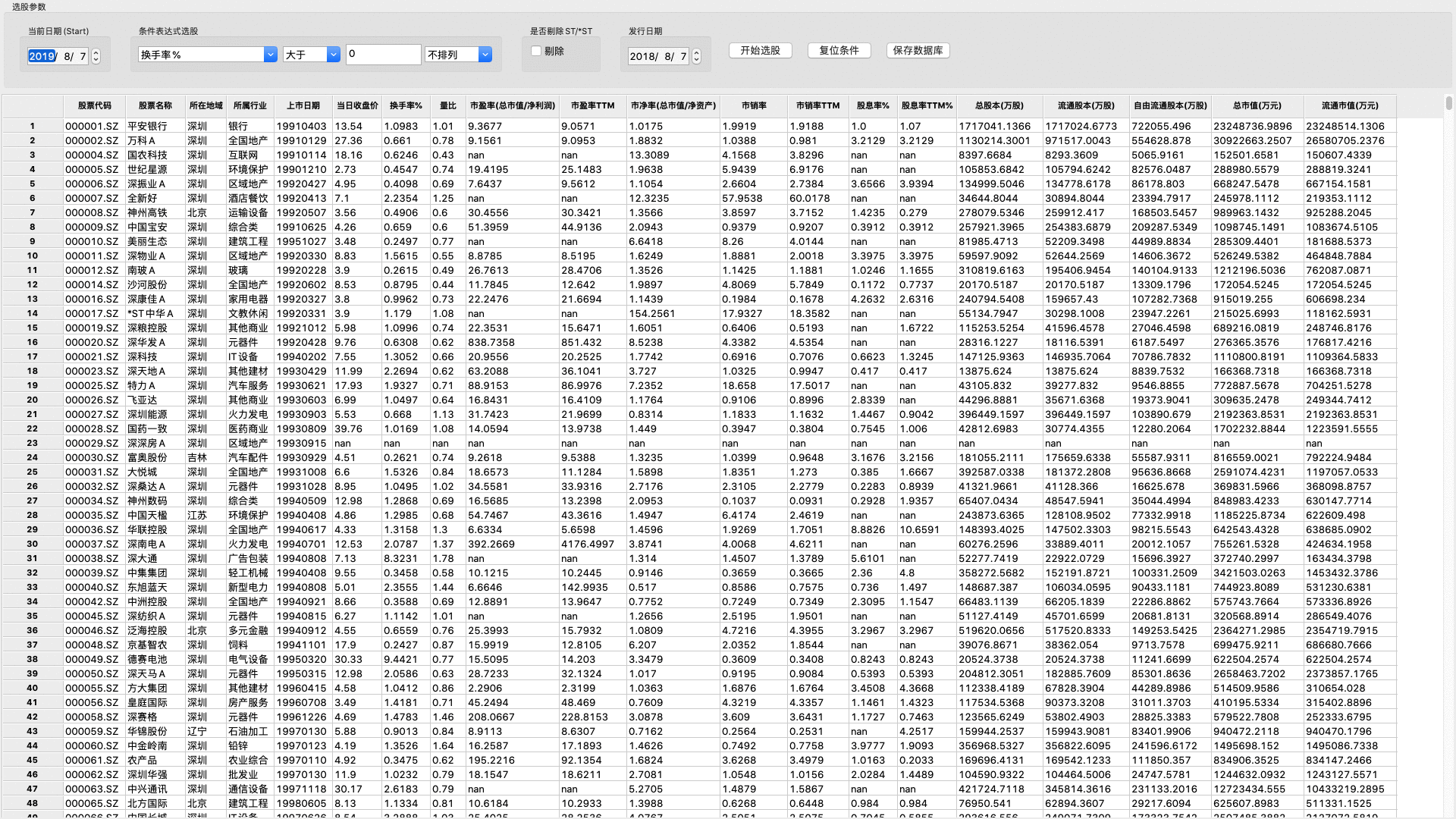Viewport: 1456px width, 819px height.
Task: Open the 大于 comparison dropdown
Action: pyautogui.click(x=333, y=55)
